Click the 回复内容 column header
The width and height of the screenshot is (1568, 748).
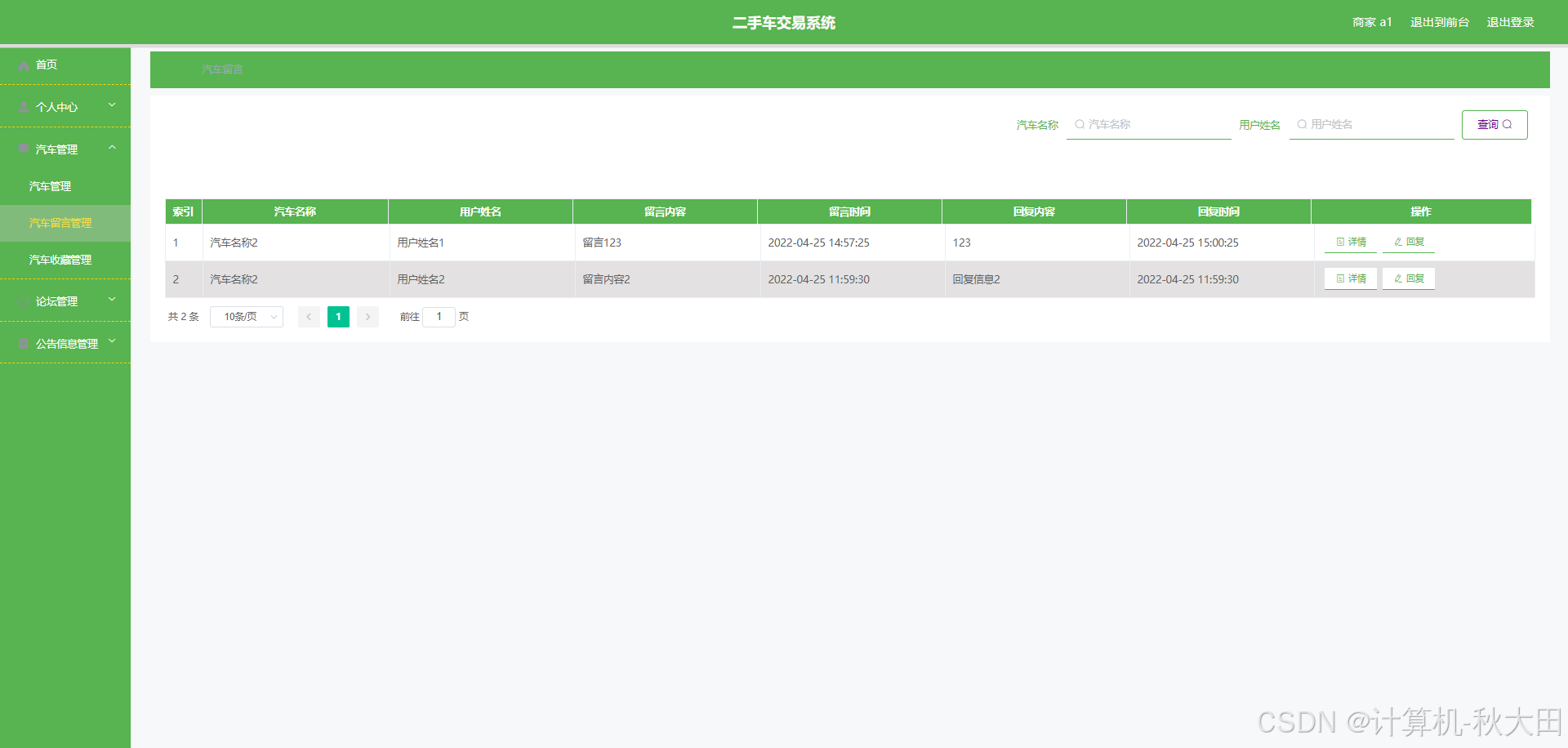point(1034,211)
